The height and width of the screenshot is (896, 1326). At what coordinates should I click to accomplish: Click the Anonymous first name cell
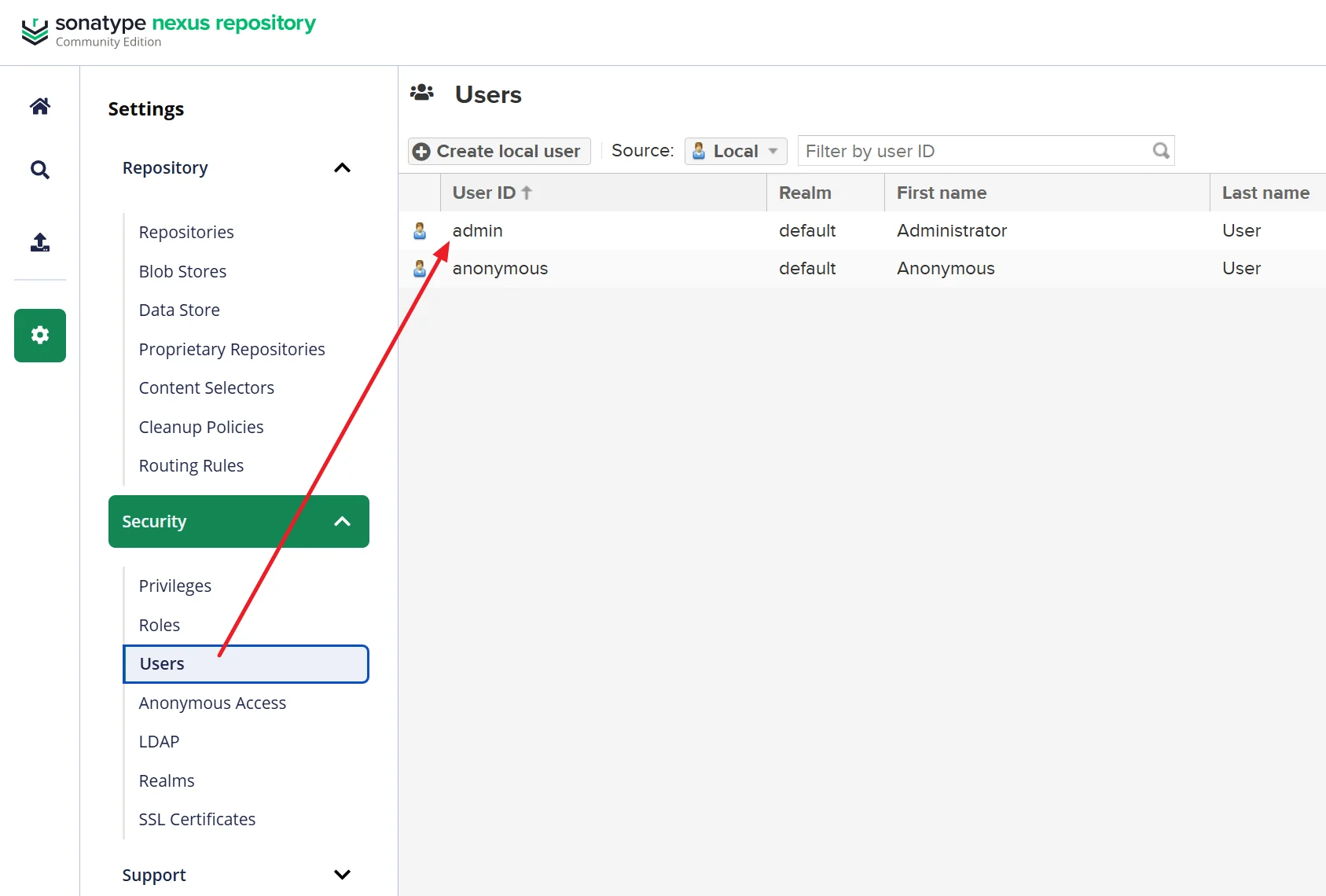[x=946, y=268]
